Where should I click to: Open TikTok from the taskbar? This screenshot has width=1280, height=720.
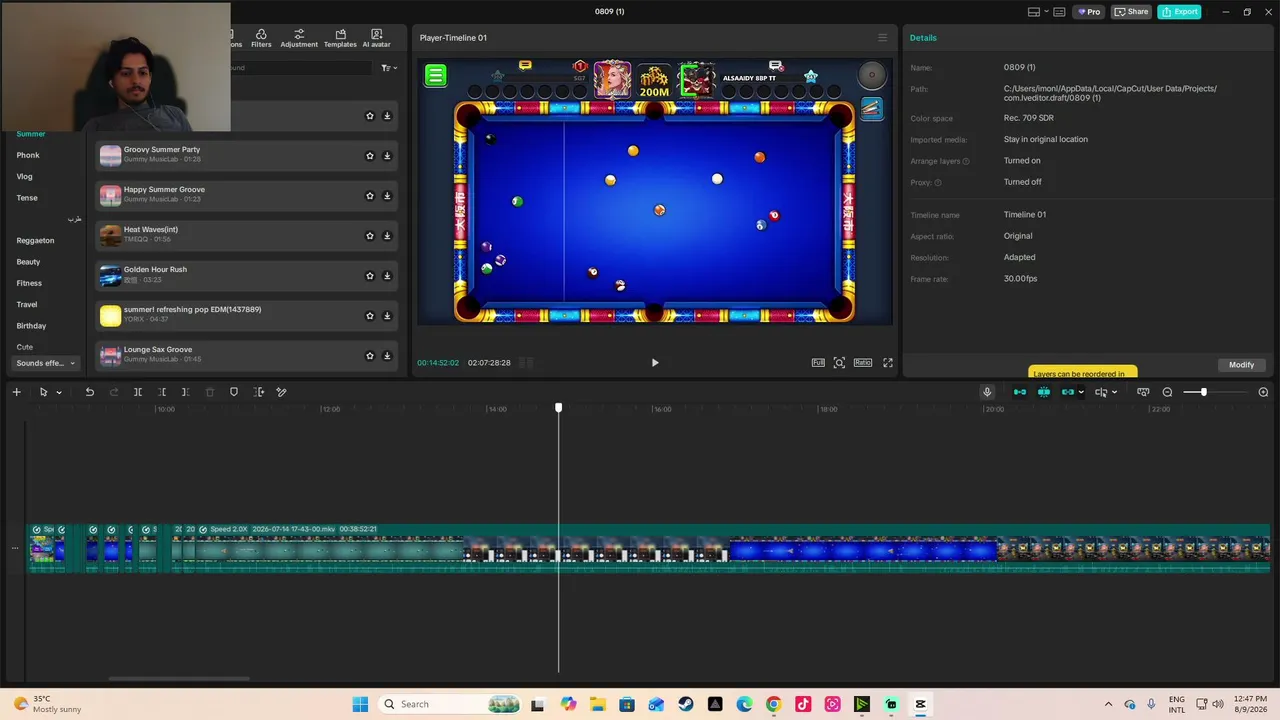(x=803, y=704)
